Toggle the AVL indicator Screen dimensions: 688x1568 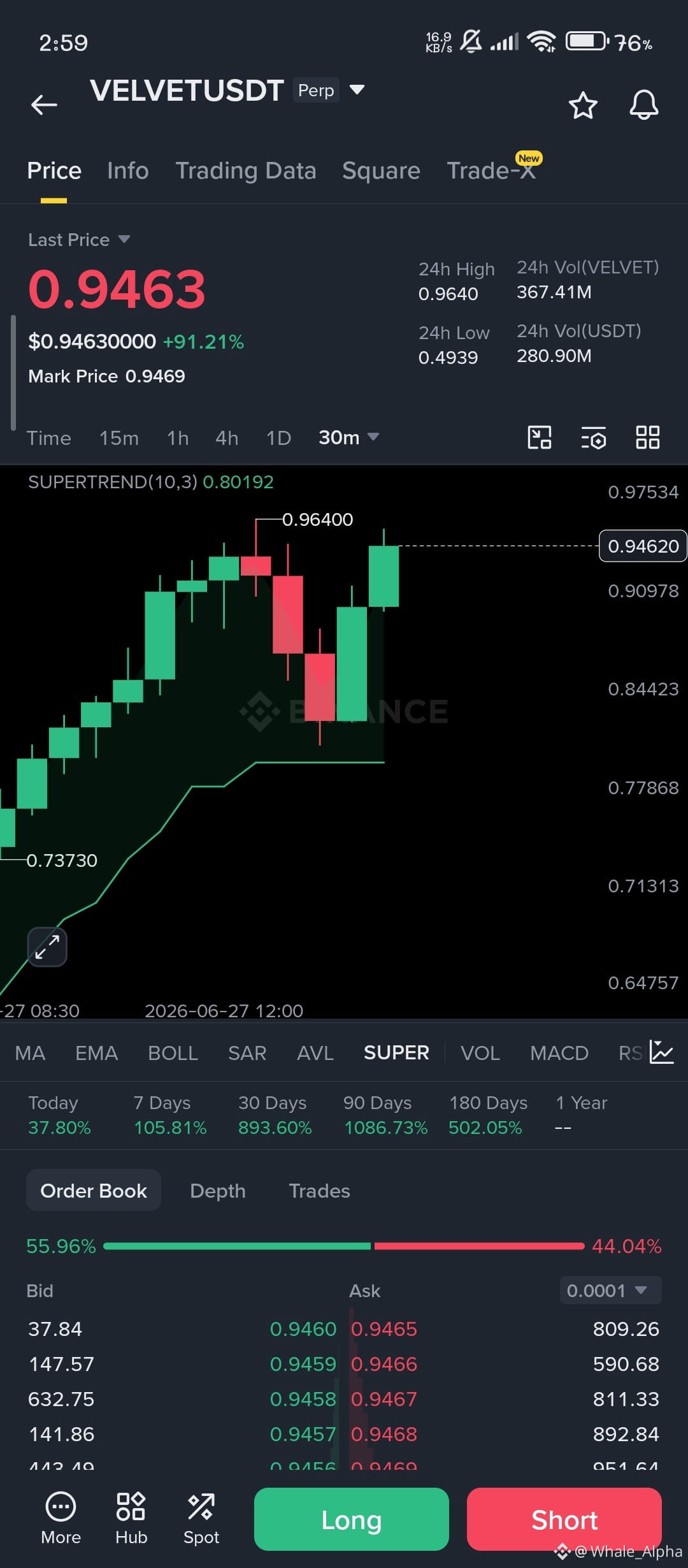point(315,1053)
